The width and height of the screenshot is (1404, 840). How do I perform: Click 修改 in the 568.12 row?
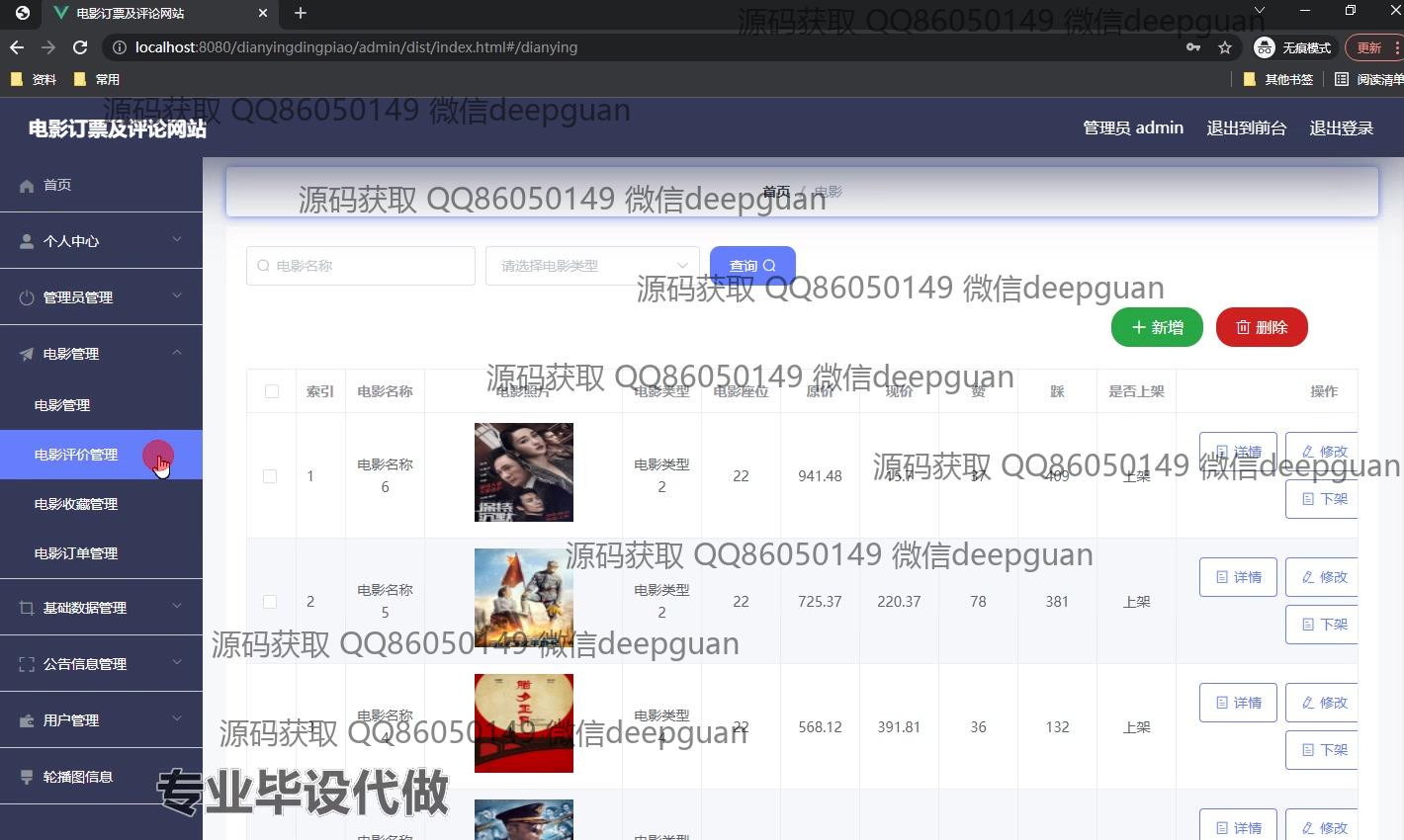pyautogui.click(x=1323, y=703)
